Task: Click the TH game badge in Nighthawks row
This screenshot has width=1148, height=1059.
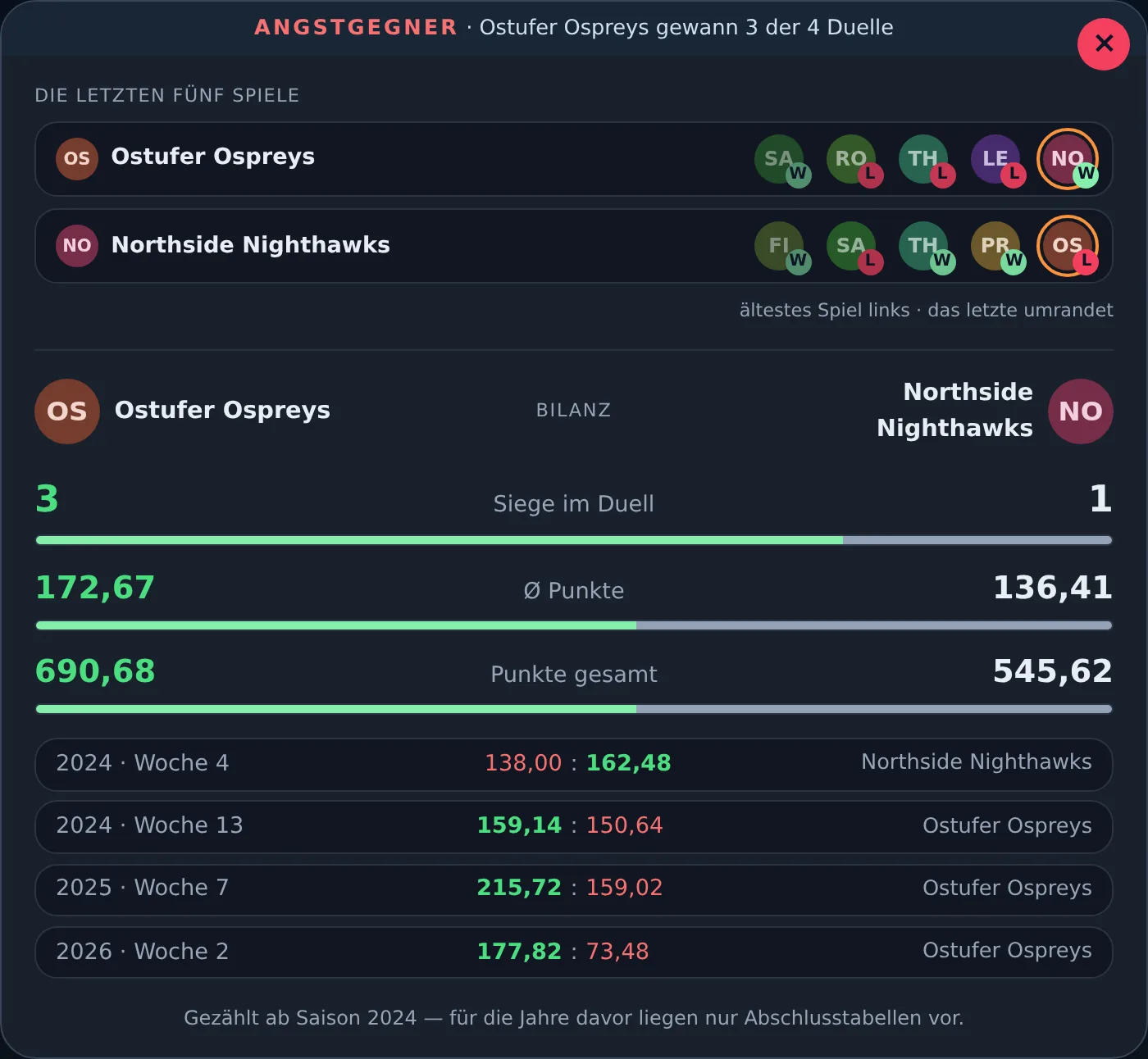Action: pos(923,246)
